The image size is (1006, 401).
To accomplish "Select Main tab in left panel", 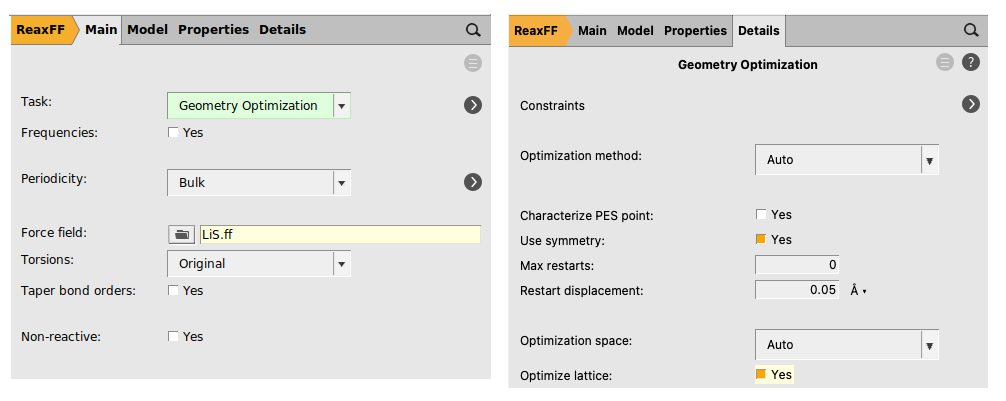I will coord(101,30).
